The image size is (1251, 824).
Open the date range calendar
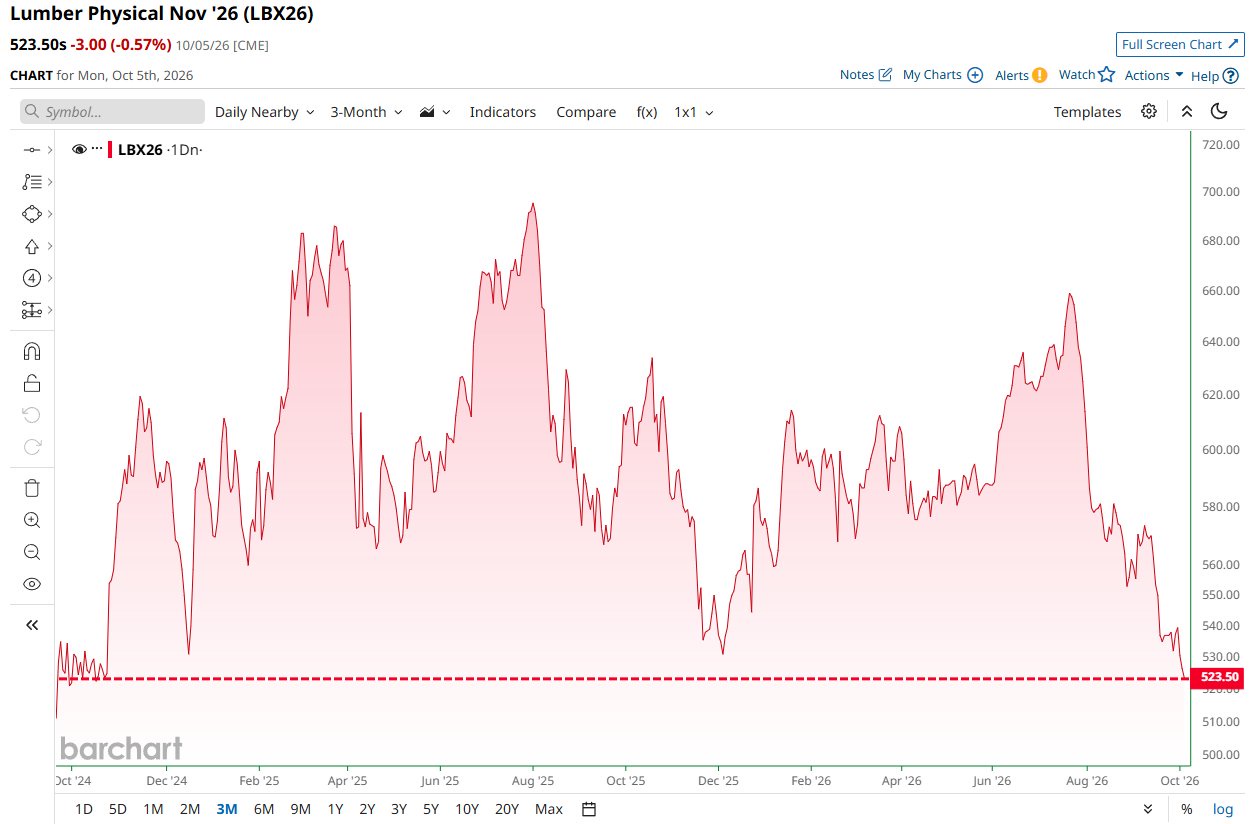[x=589, y=809]
